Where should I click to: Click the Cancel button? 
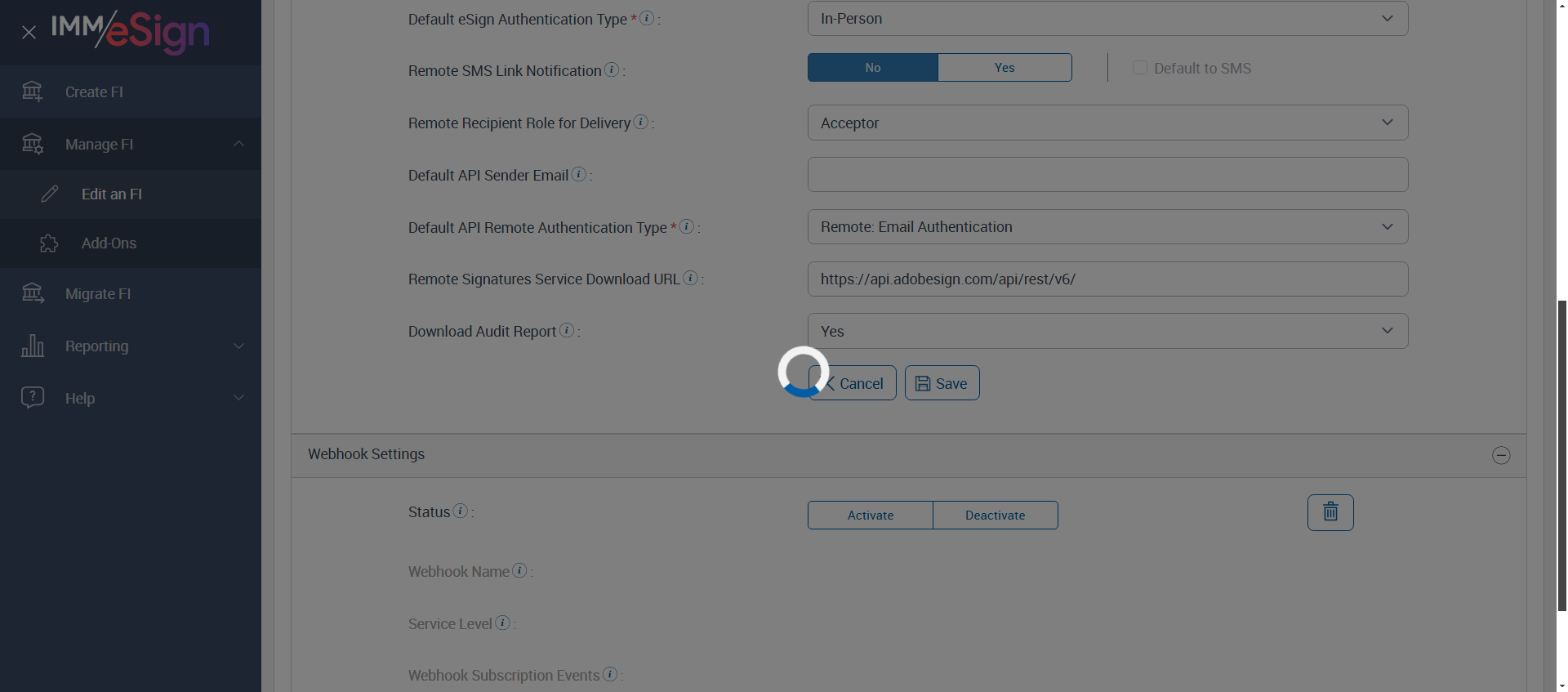point(853,383)
